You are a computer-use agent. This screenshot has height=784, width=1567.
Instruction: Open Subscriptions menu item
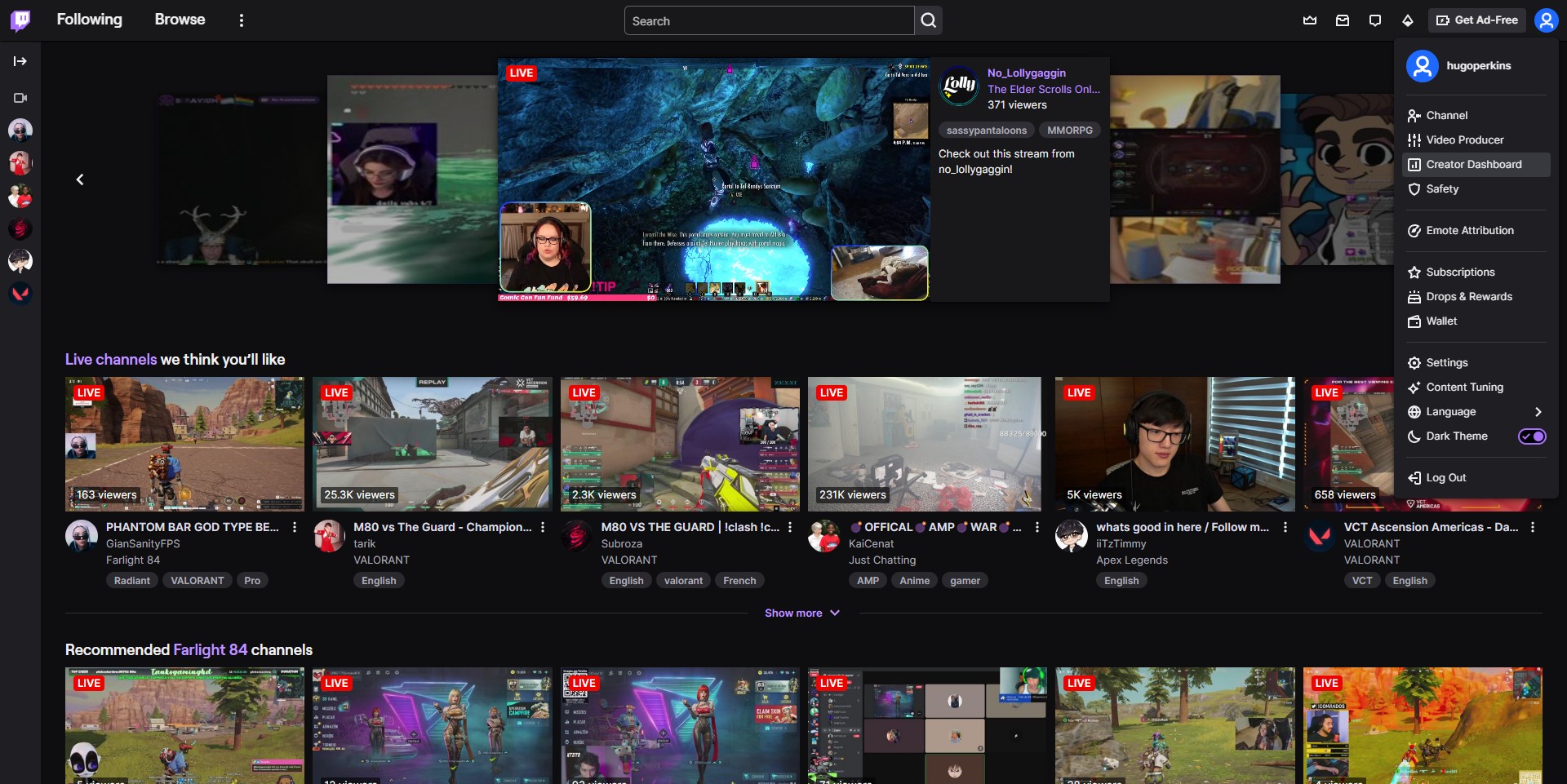[1476, 272]
